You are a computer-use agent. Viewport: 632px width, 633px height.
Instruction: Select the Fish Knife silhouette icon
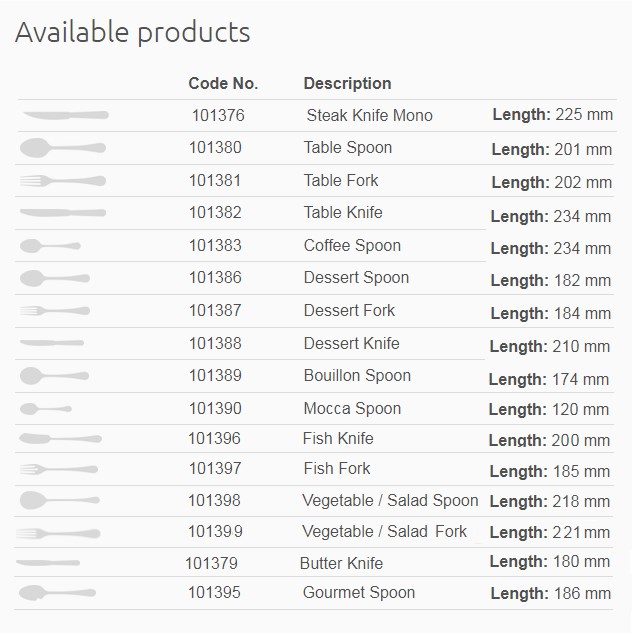61,438
